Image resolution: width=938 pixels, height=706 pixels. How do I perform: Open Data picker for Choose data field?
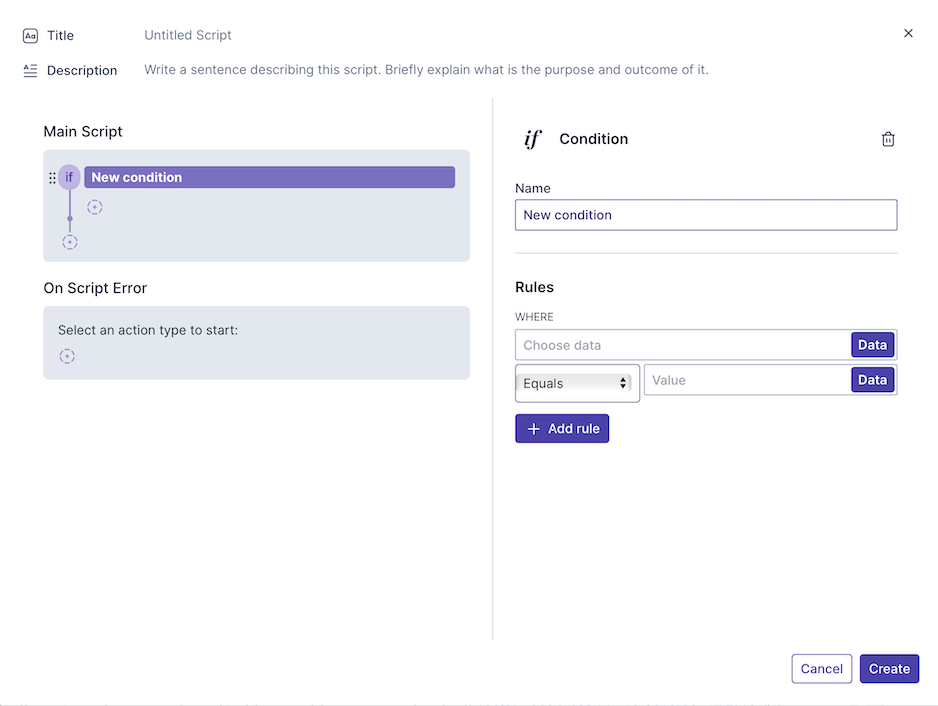point(872,345)
